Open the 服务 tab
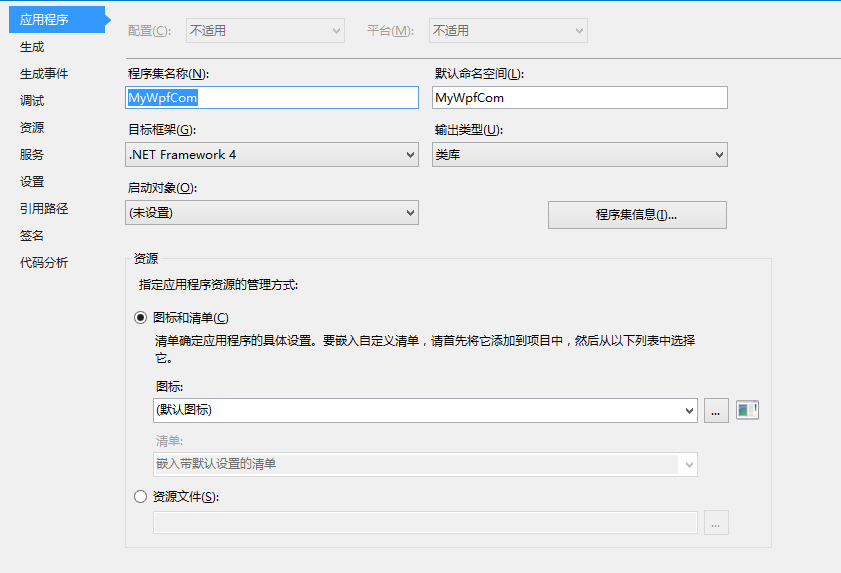841x573 pixels. [32, 155]
